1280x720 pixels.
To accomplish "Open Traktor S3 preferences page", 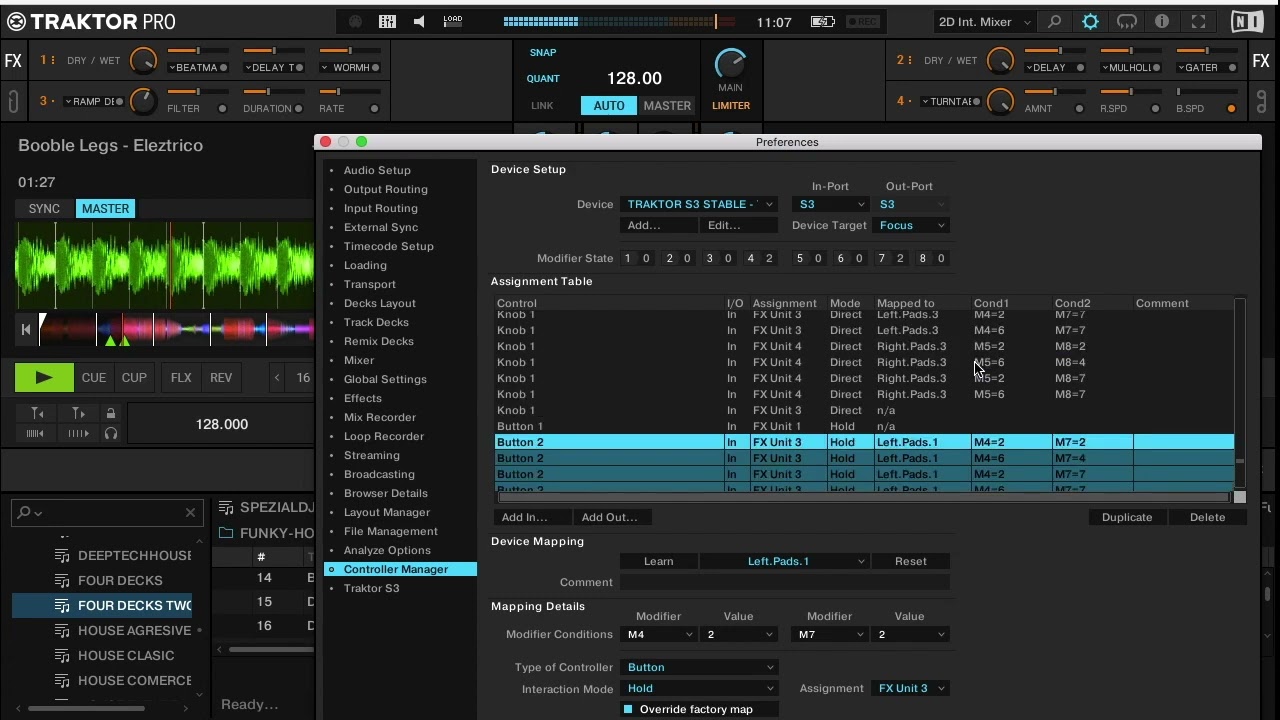I will [x=372, y=588].
